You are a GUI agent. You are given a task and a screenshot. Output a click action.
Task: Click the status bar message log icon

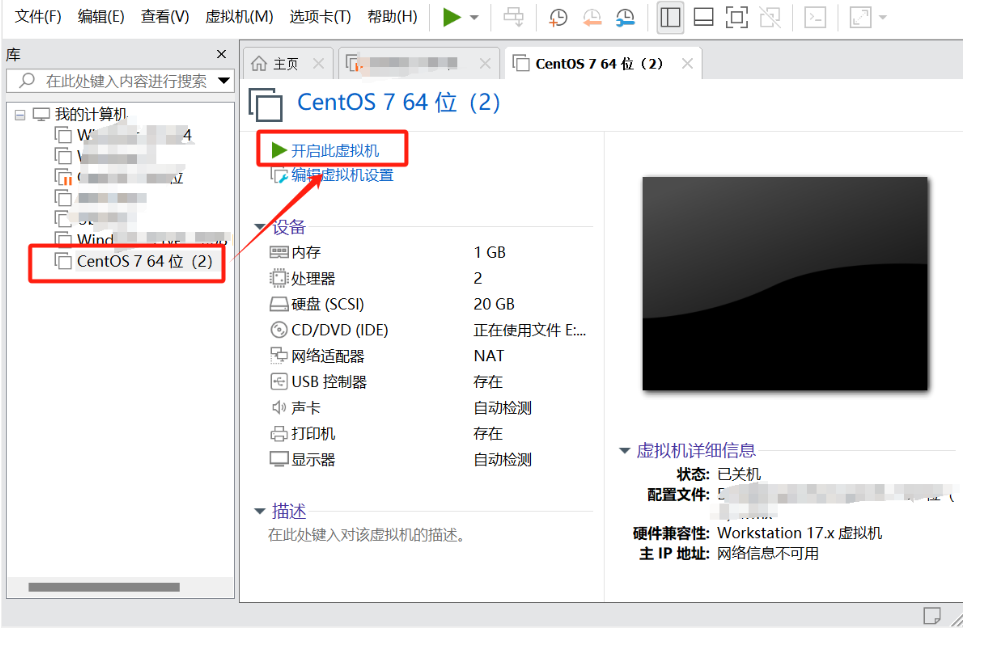tap(932, 616)
